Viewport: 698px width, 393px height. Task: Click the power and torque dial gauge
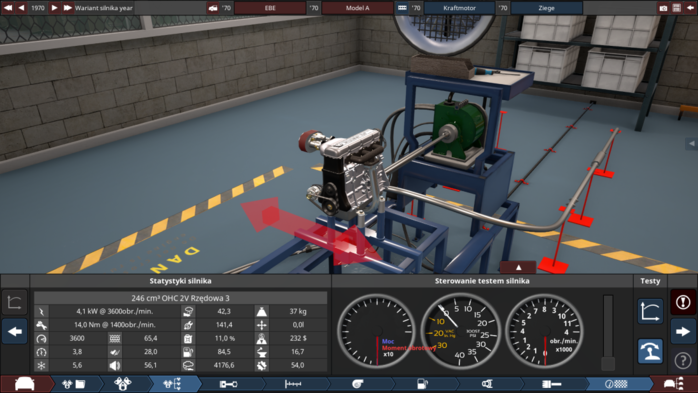click(377, 331)
